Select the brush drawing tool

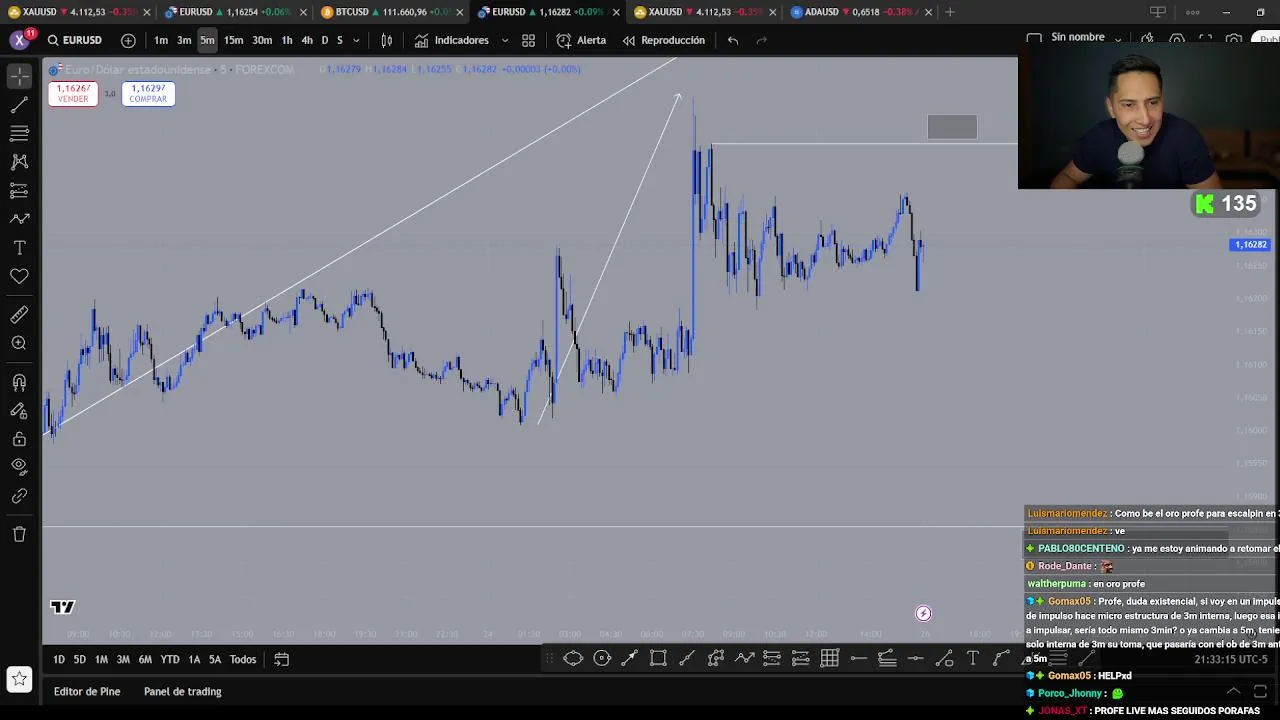(19, 218)
